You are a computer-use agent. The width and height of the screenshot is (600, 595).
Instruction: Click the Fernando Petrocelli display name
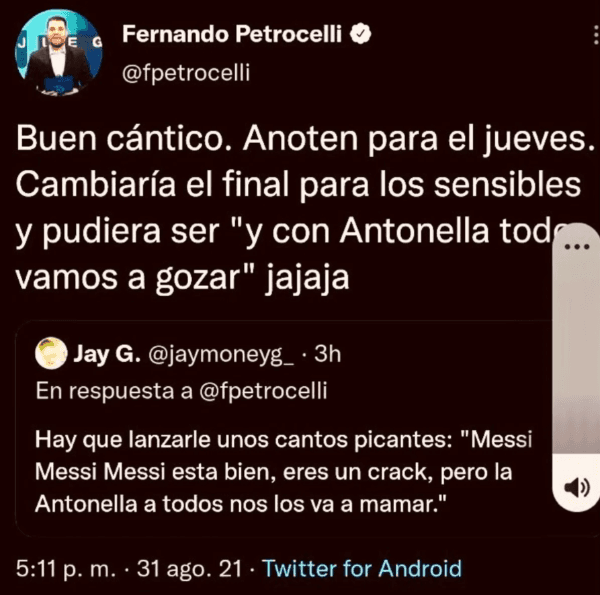point(232,35)
